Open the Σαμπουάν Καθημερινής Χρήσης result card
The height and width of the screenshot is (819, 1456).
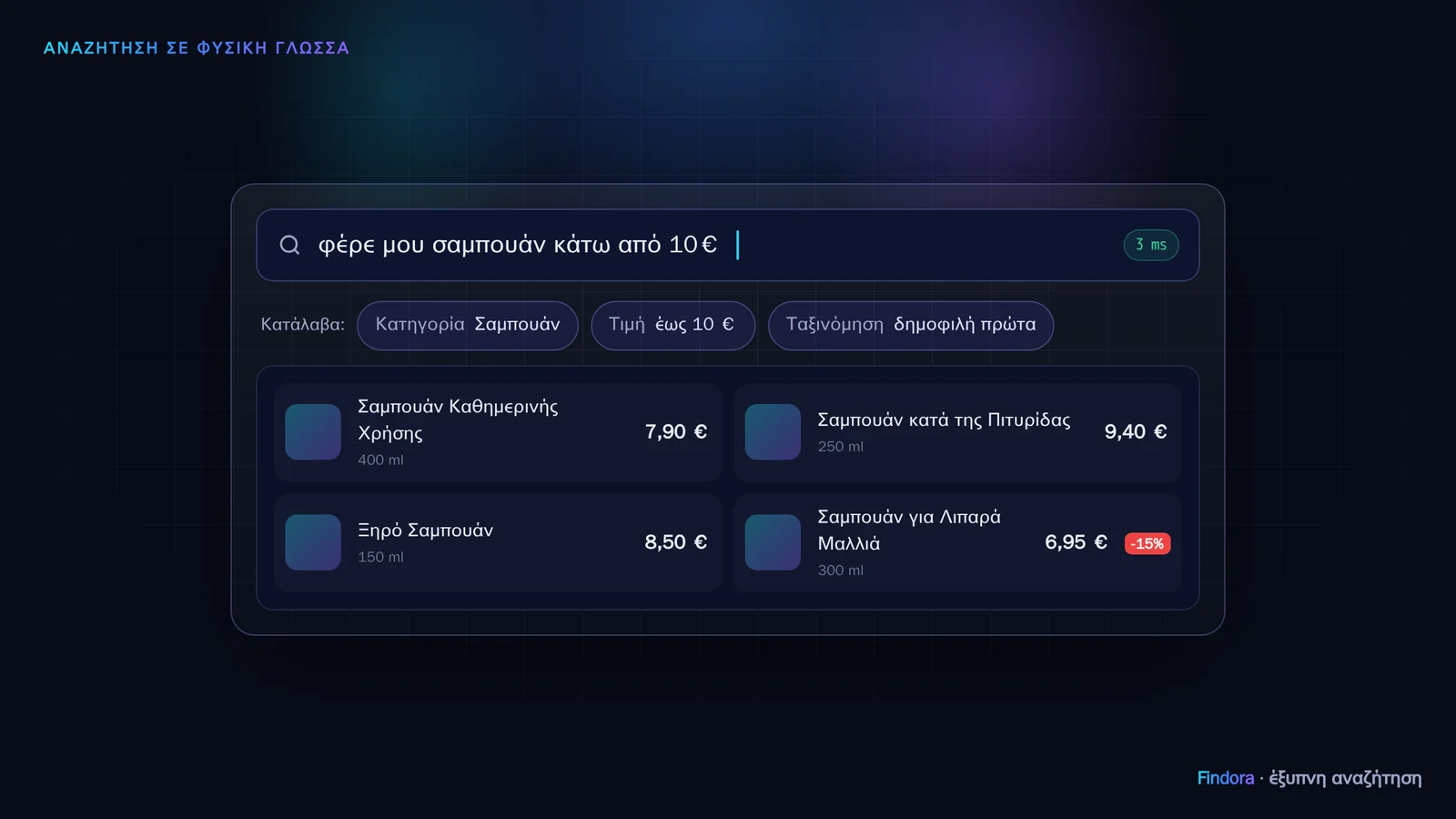click(x=498, y=432)
